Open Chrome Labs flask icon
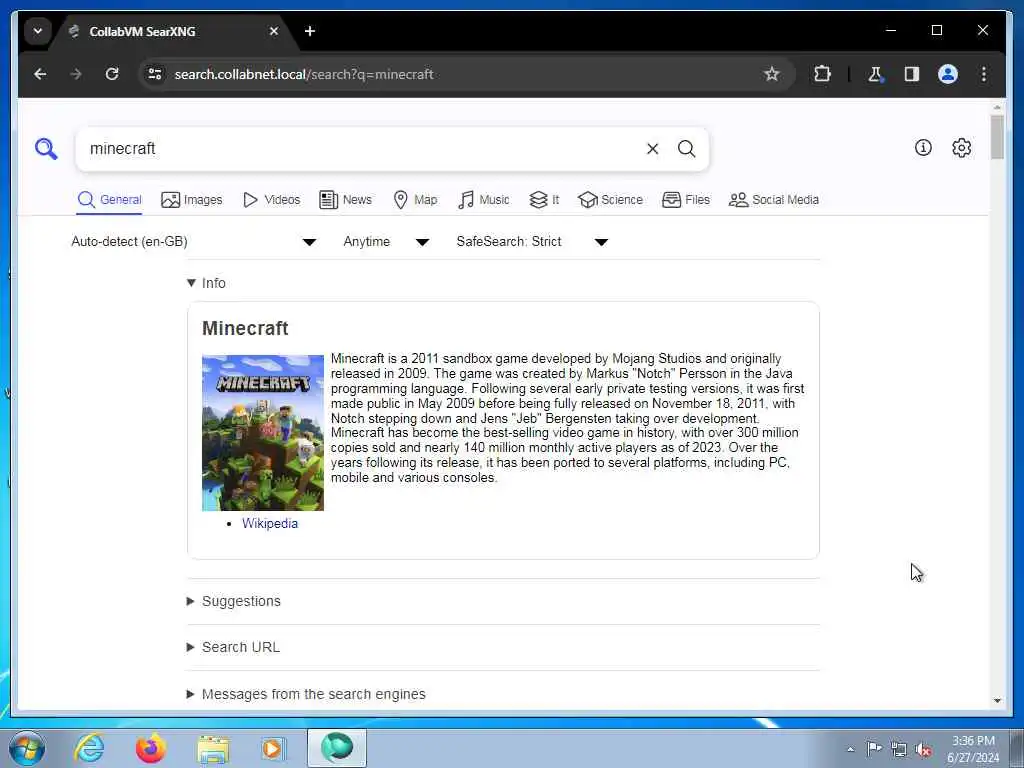The width and height of the screenshot is (1024, 768). (x=875, y=74)
